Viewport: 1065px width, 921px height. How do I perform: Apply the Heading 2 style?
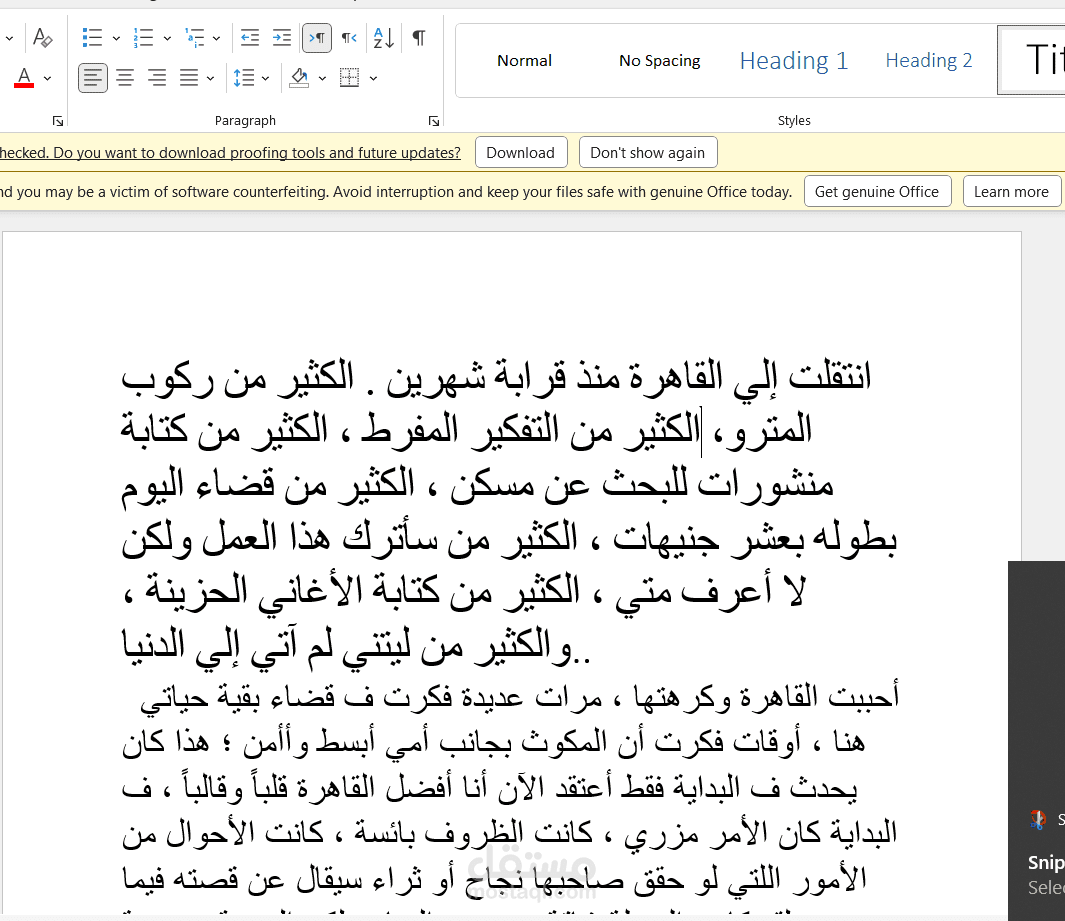pos(928,60)
